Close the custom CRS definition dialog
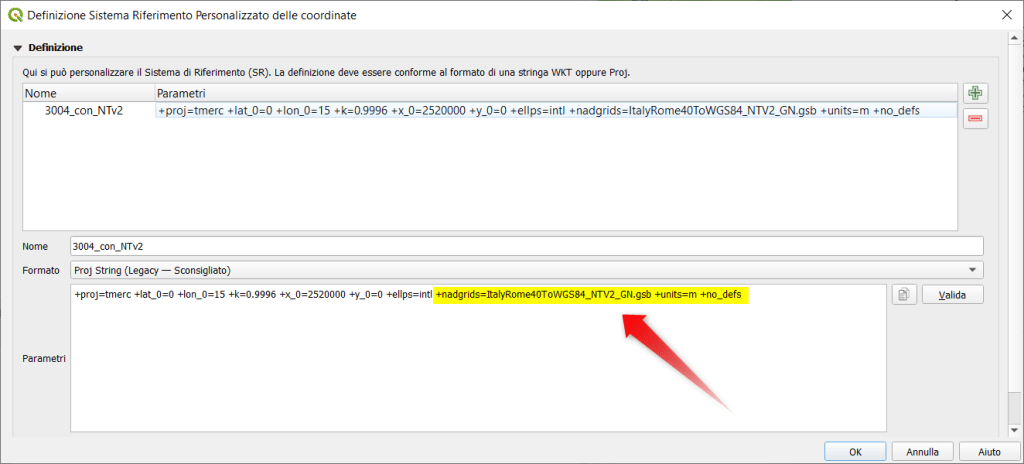Screen dimensions: 1024x464 click(1003, 15)
